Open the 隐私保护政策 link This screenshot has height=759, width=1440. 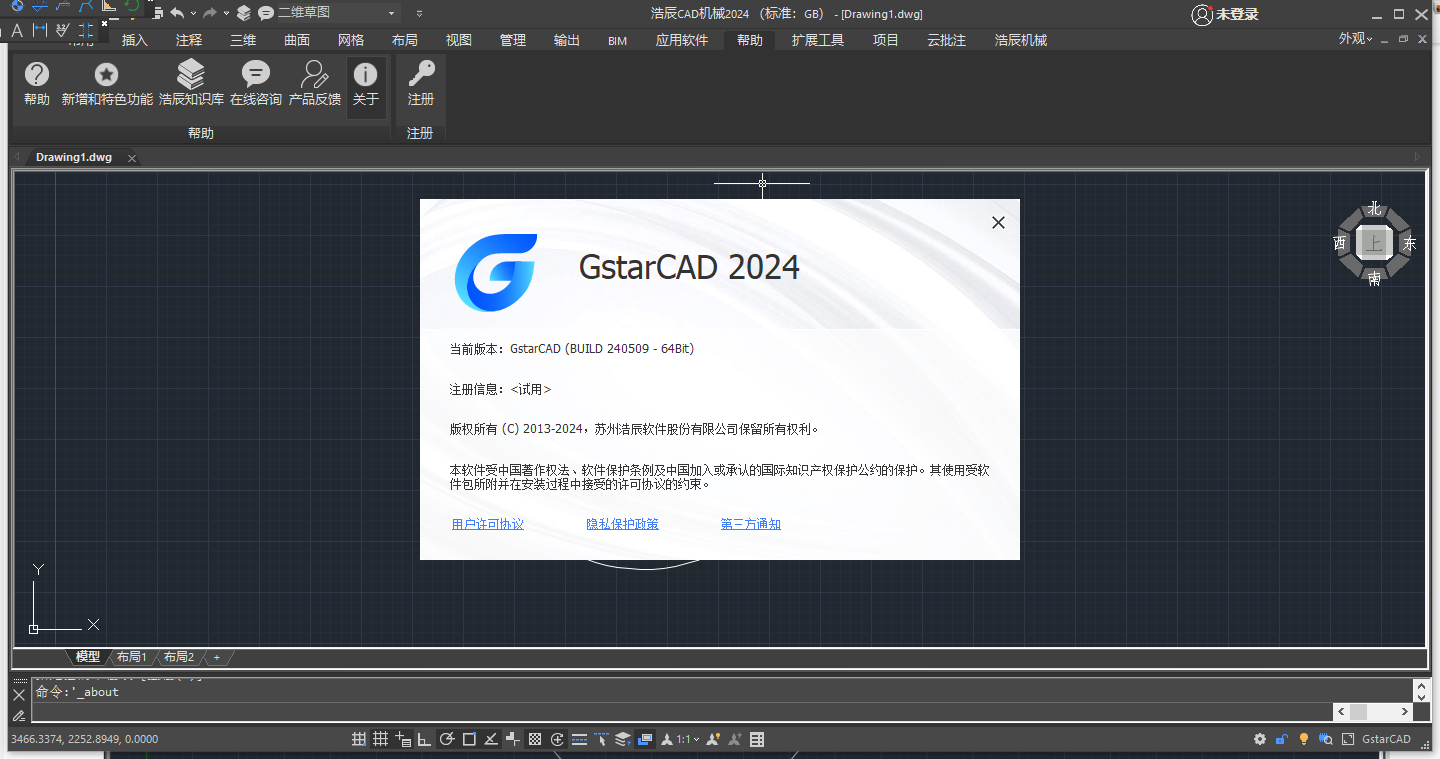622,524
